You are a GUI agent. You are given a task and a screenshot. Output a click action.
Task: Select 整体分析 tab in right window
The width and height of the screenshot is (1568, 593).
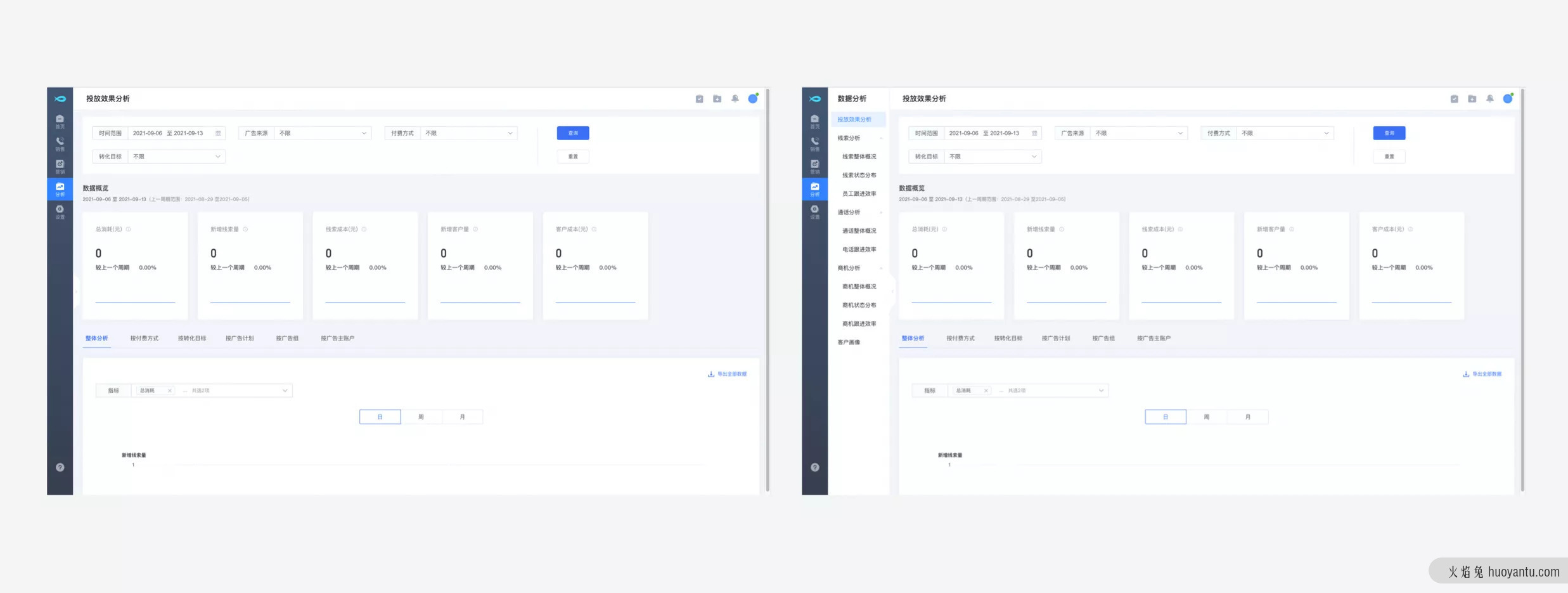(913, 339)
